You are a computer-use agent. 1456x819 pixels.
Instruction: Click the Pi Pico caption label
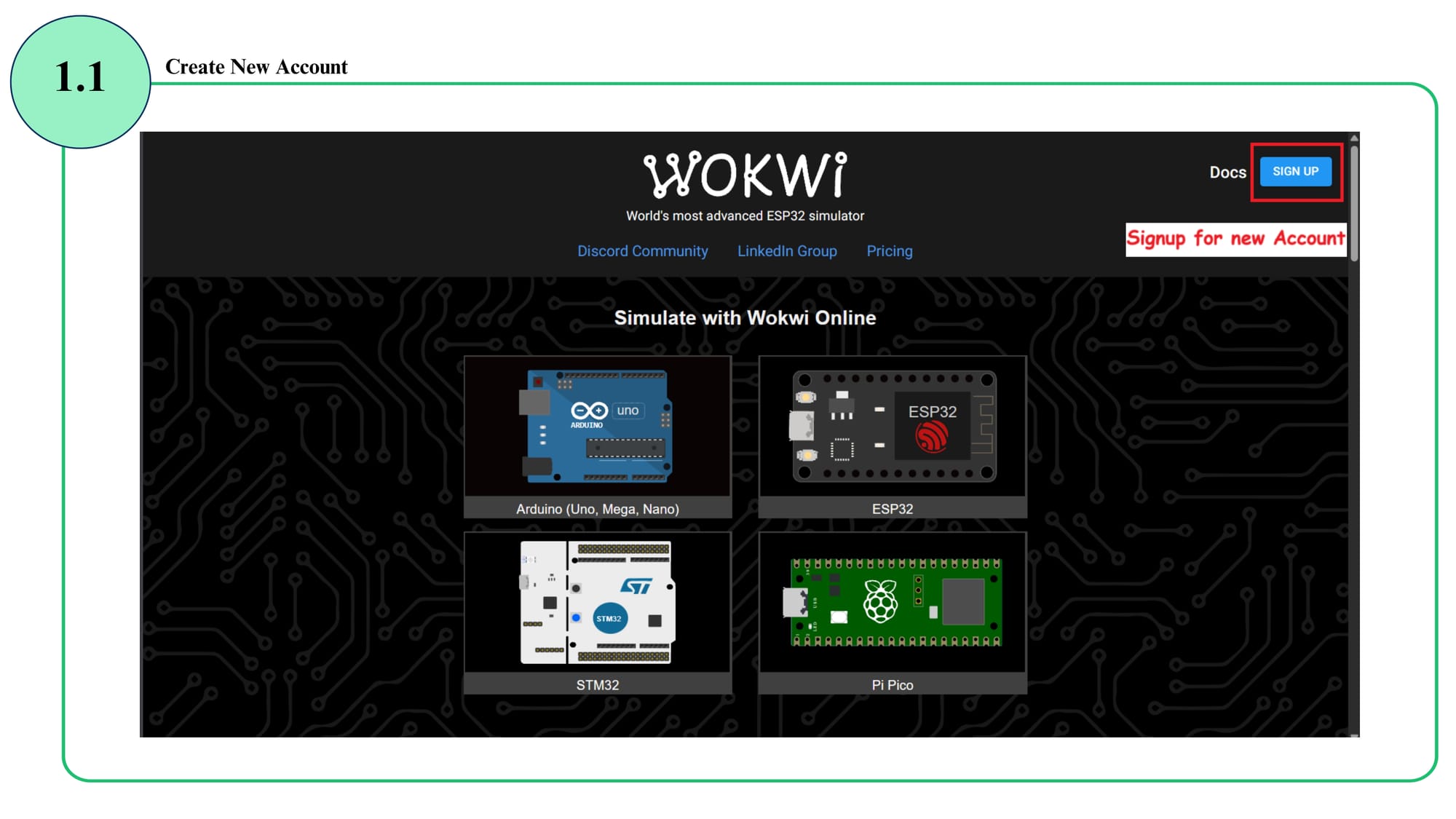(x=893, y=685)
